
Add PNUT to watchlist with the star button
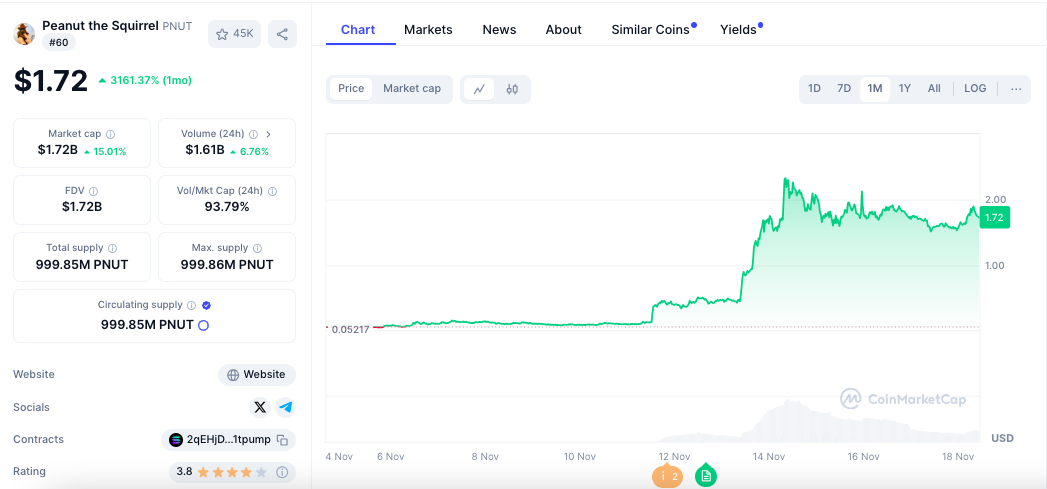[x=234, y=34]
